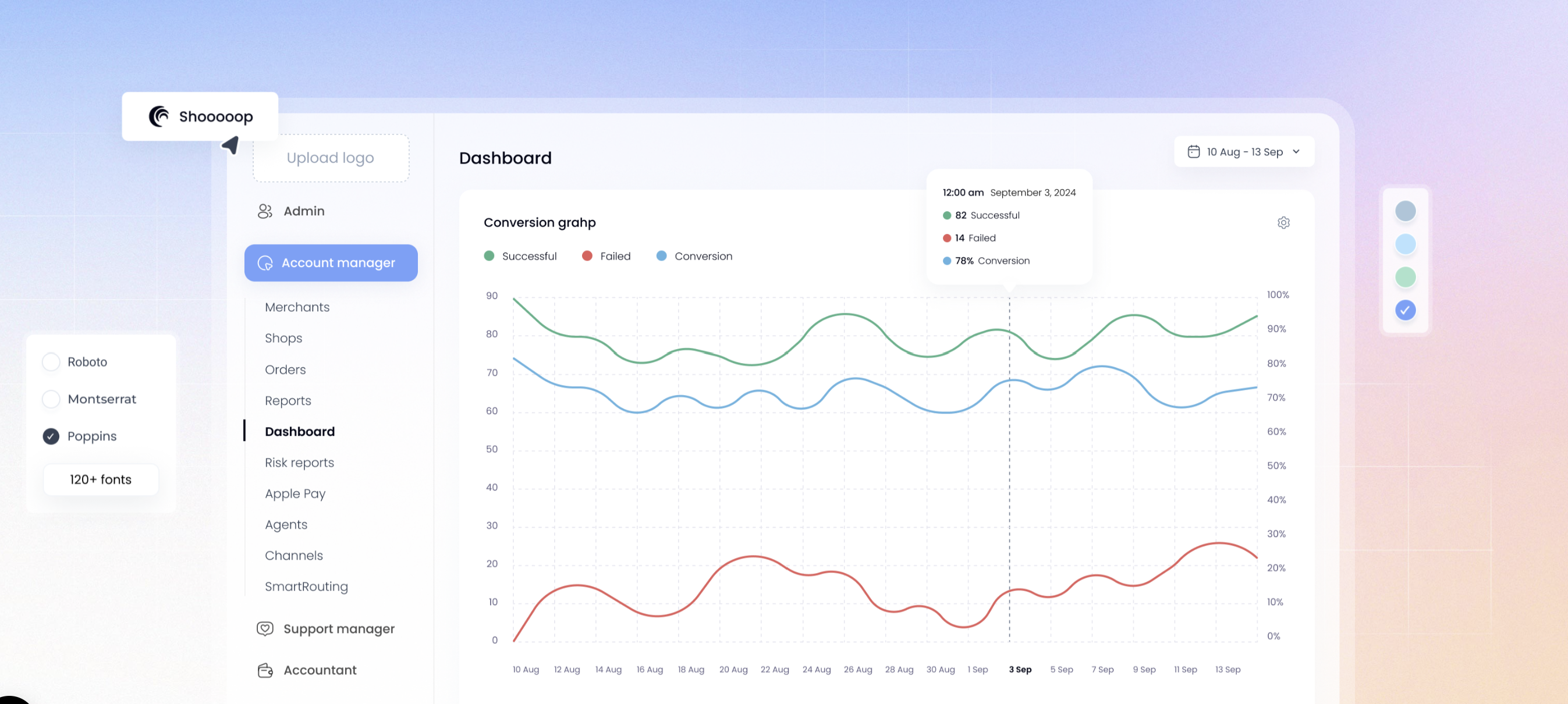Collapse the Account manager section
The image size is (1568, 704).
tap(331, 263)
